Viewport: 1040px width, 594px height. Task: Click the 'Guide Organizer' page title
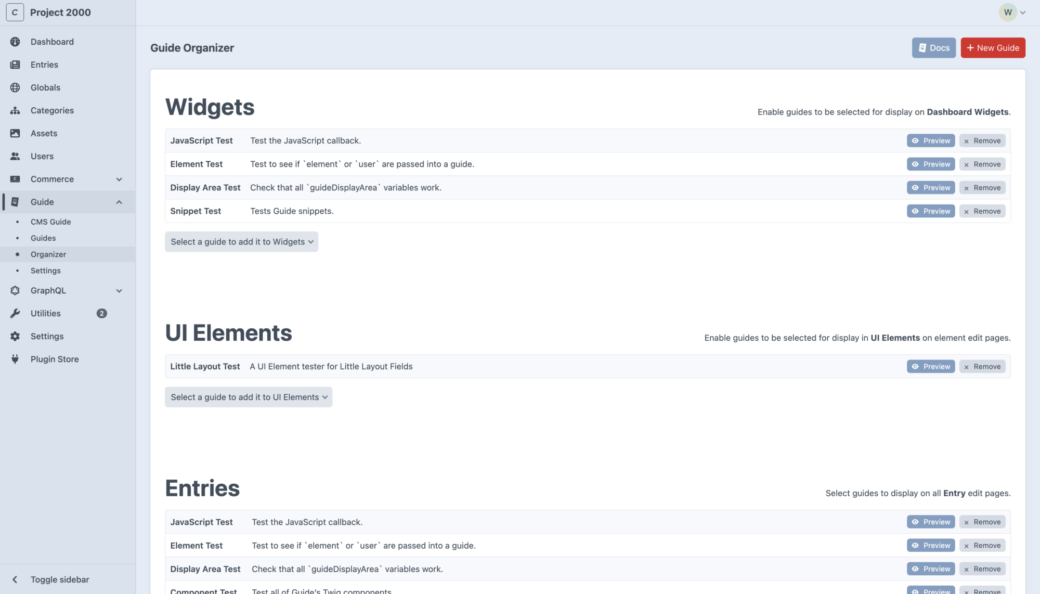[x=192, y=48]
